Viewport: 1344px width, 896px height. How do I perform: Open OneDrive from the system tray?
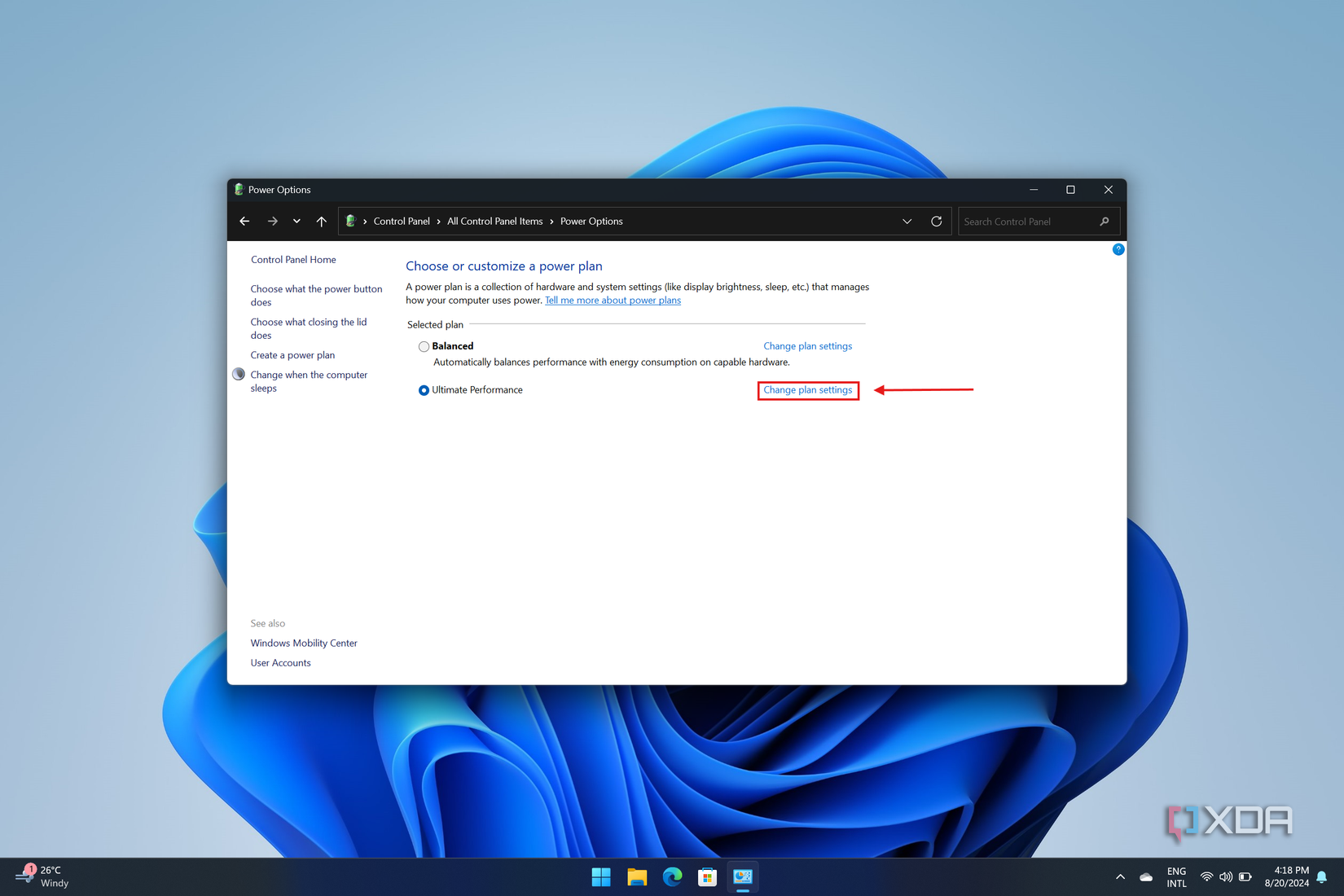point(1146,876)
